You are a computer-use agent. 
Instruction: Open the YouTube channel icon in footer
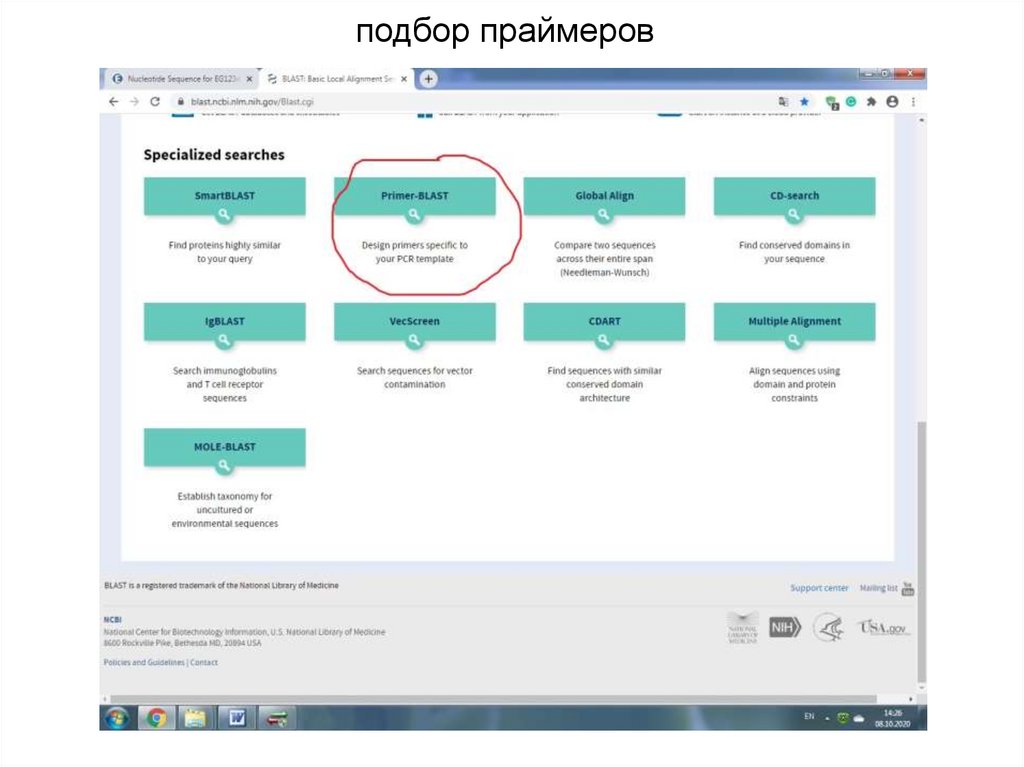coord(906,588)
